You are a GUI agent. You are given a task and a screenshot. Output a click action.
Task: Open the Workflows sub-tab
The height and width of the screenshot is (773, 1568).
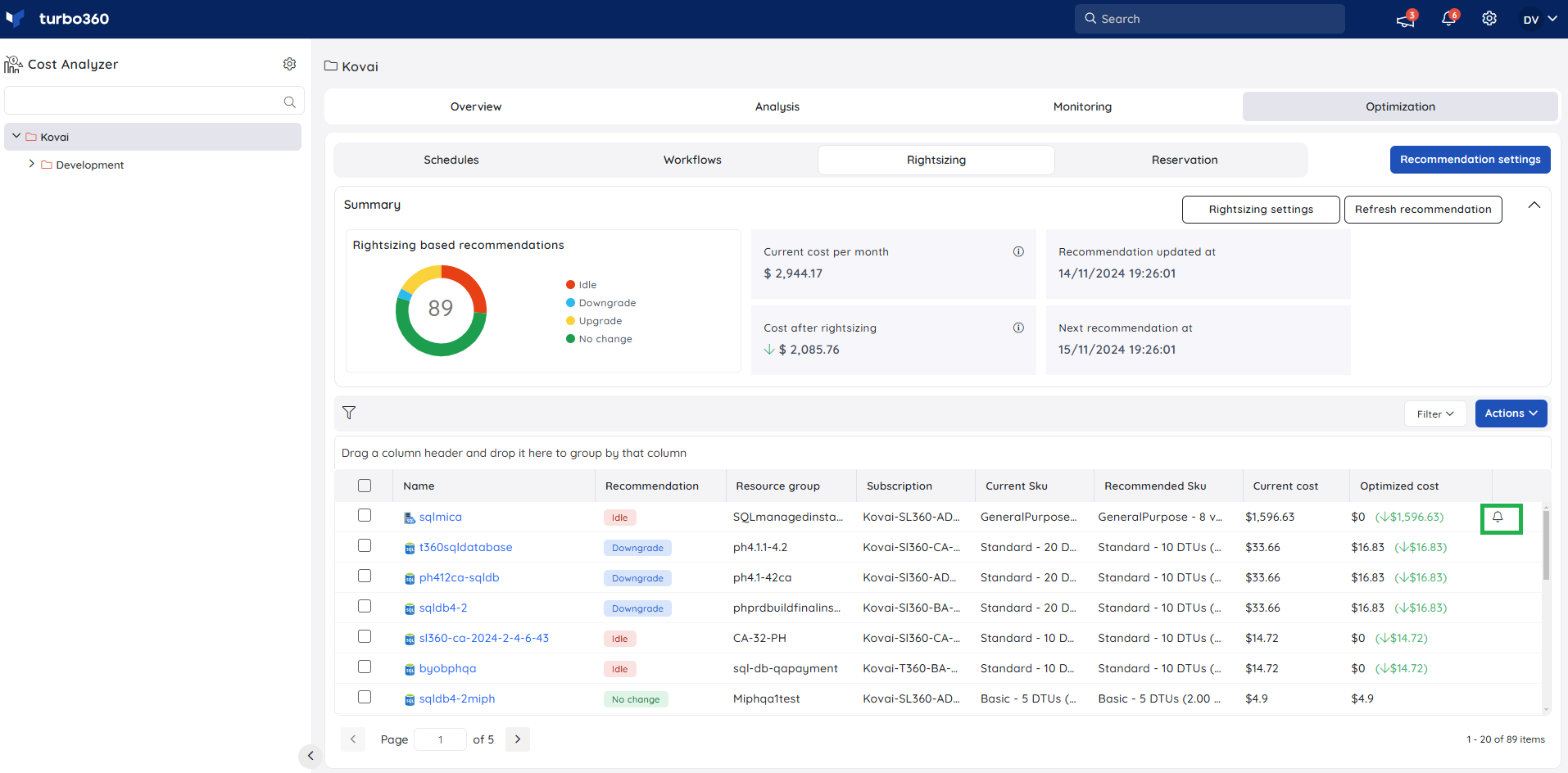click(692, 160)
